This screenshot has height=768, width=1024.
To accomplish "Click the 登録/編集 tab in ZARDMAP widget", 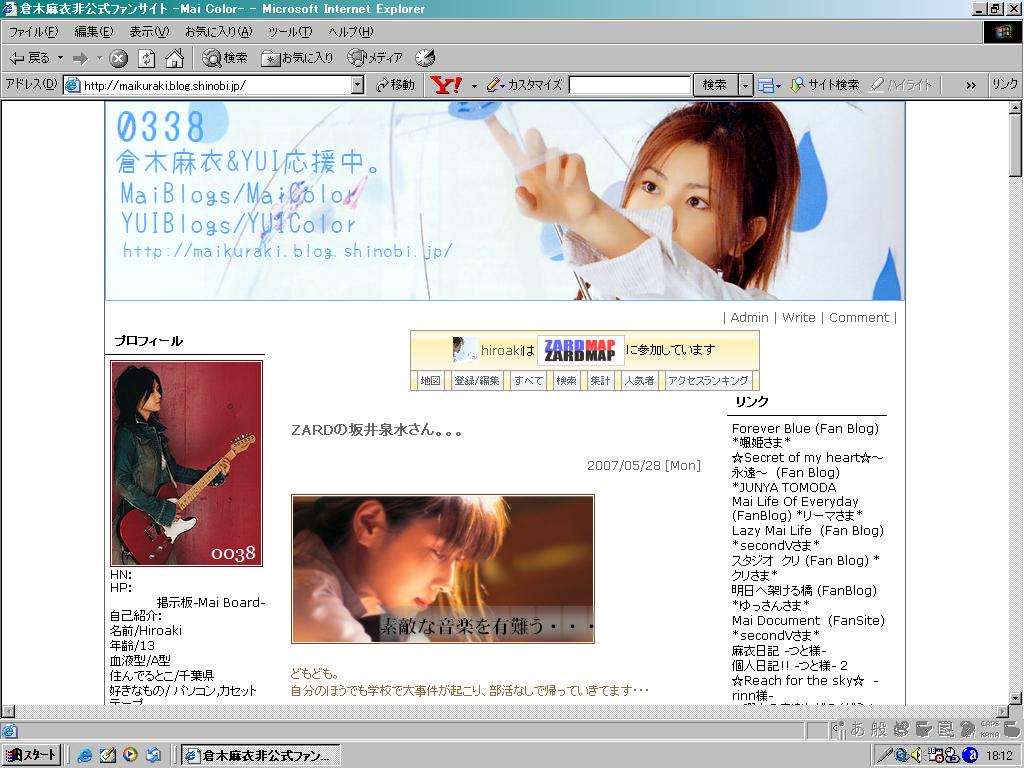I will click(477, 381).
